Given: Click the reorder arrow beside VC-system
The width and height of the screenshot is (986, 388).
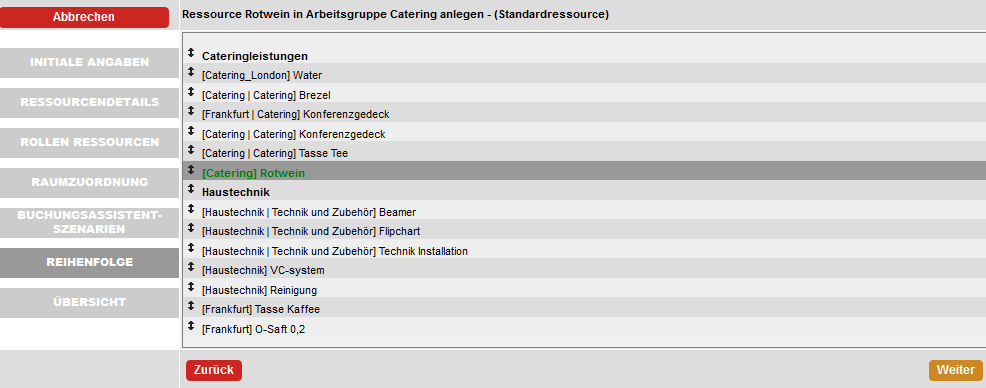Looking at the screenshot, I should (191, 267).
